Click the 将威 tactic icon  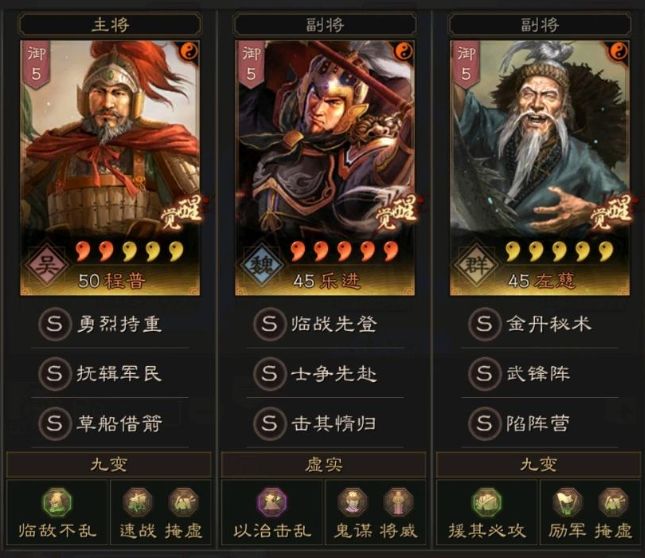click(398, 502)
